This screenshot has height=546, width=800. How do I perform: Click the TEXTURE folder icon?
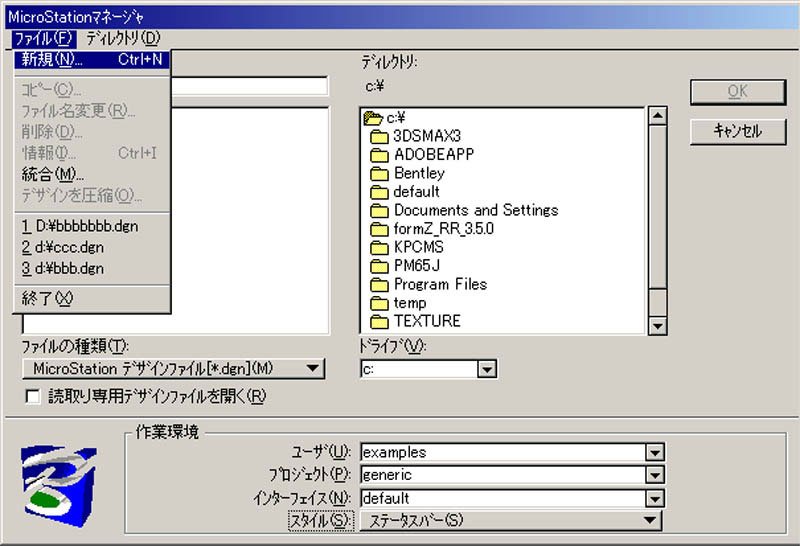click(379, 322)
